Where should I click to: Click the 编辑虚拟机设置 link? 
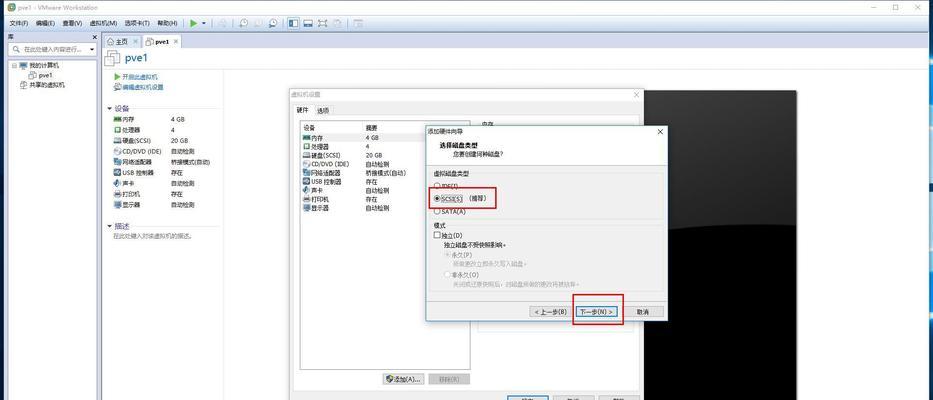[x=143, y=87]
